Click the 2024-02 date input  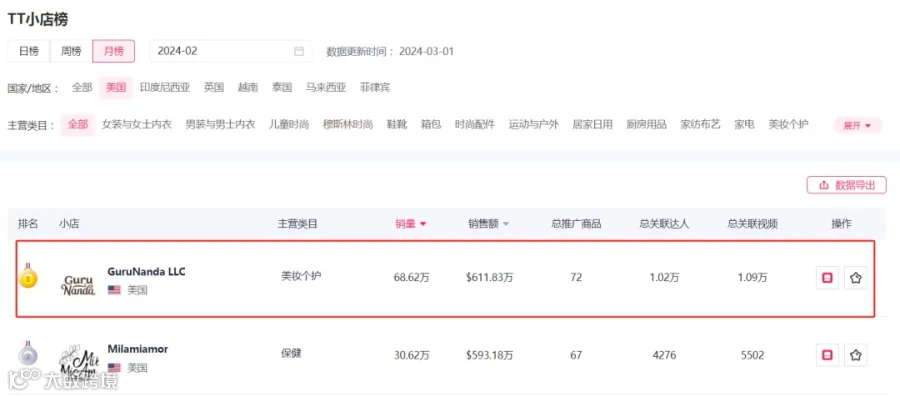(231, 51)
